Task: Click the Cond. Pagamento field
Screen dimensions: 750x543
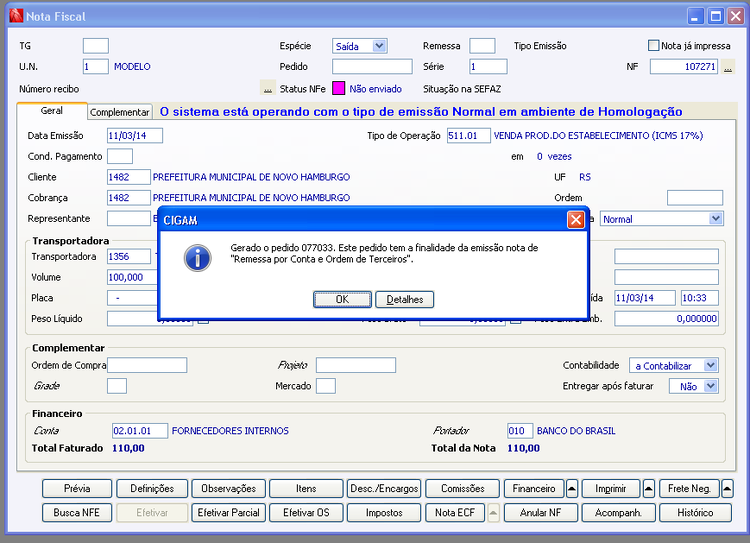Action: pos(120,156)
